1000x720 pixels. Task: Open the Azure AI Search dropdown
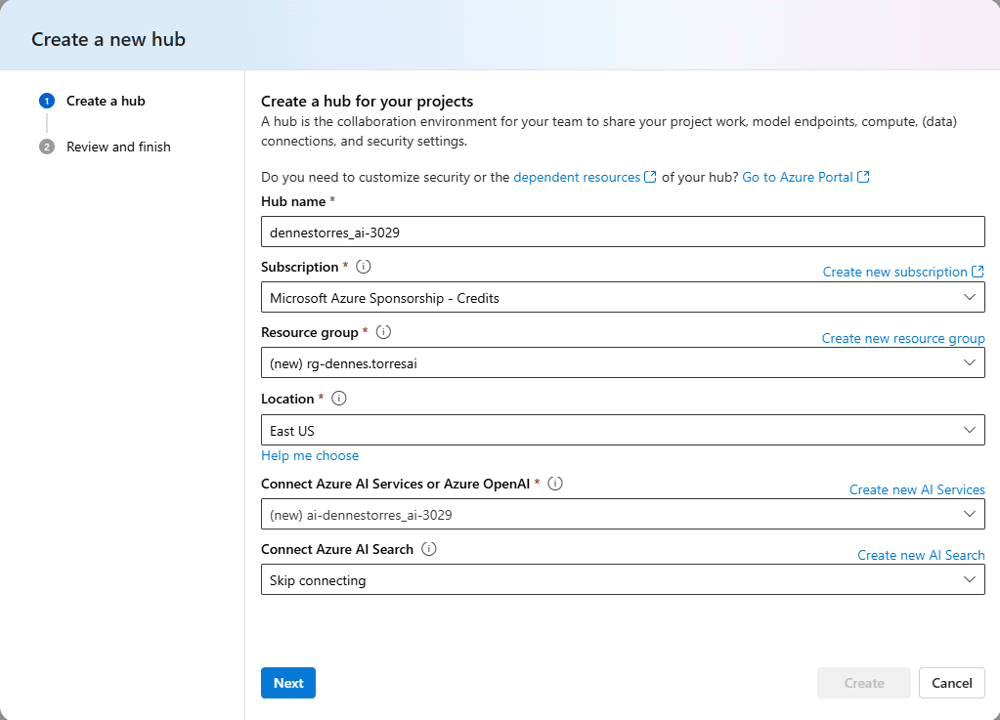[x=622, y=580]
